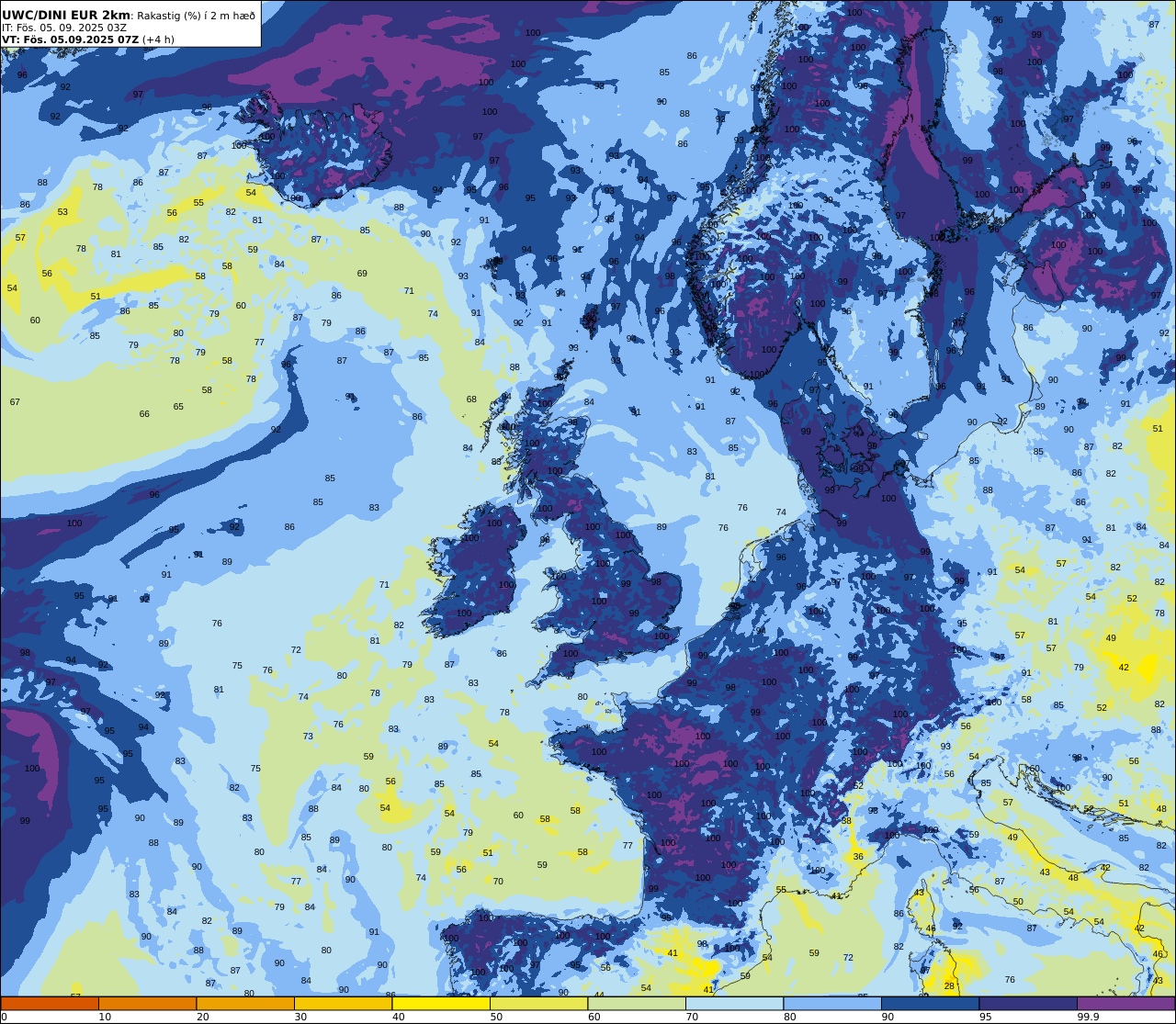Click the 'Rakastig (%) í 2 m hæð' label
1176x1024 pixels.
(195, 16)
